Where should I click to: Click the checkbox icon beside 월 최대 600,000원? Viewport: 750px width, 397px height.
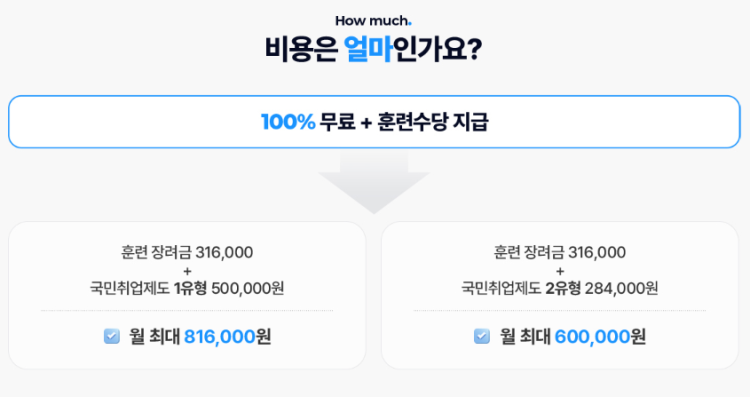(482, 336)
